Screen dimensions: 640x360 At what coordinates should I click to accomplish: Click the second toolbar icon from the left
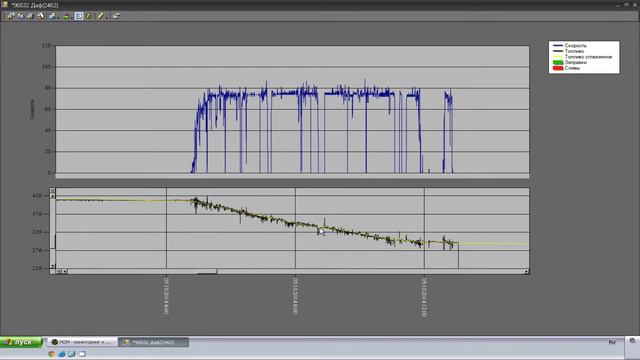click(20, 16)
